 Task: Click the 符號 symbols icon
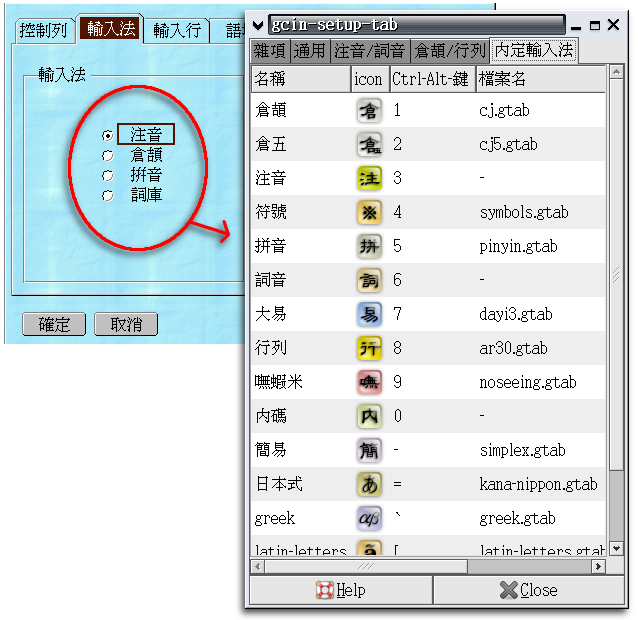(x=369, y=212)
